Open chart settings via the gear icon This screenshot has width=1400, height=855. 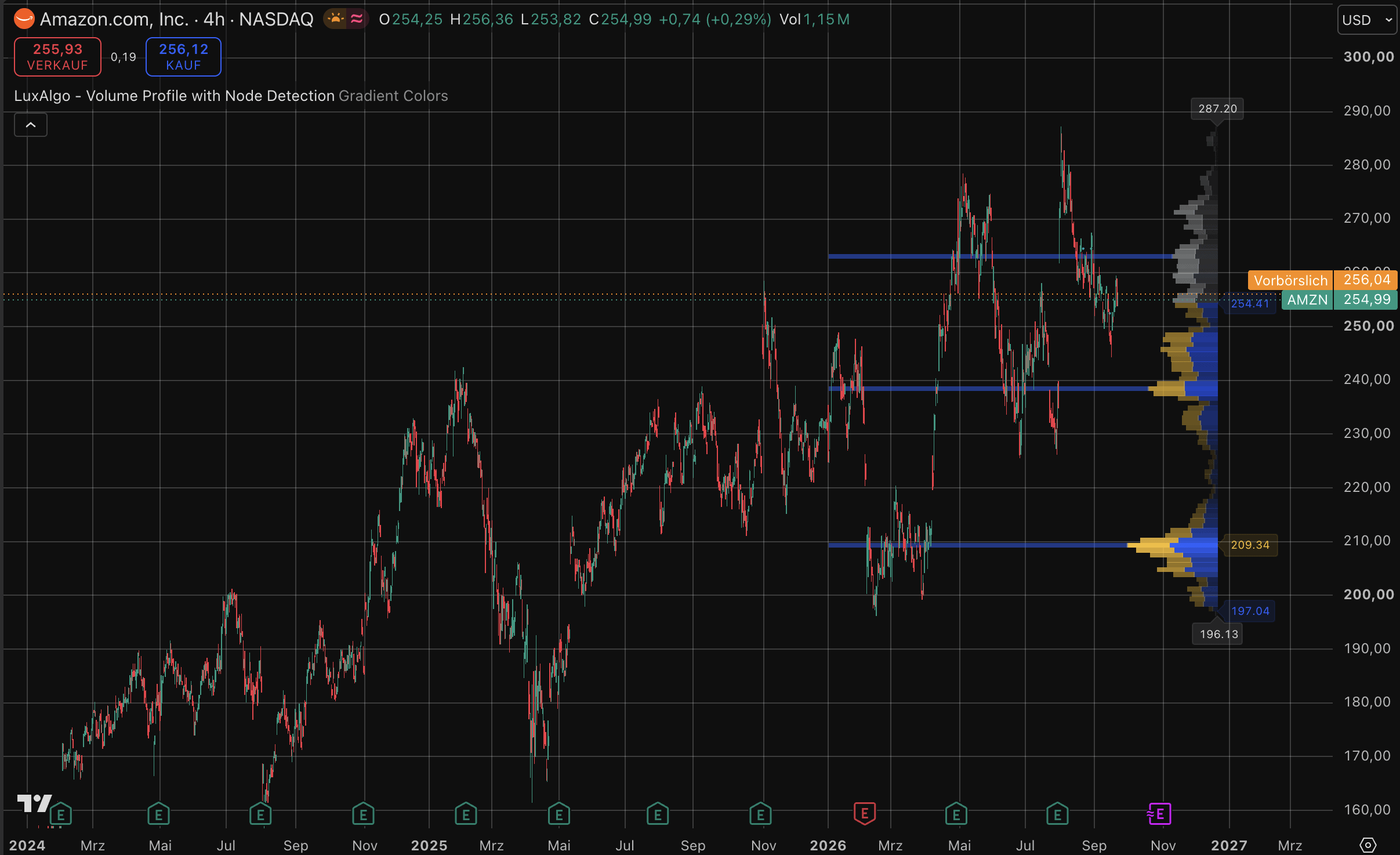[x=1368, y=845]
